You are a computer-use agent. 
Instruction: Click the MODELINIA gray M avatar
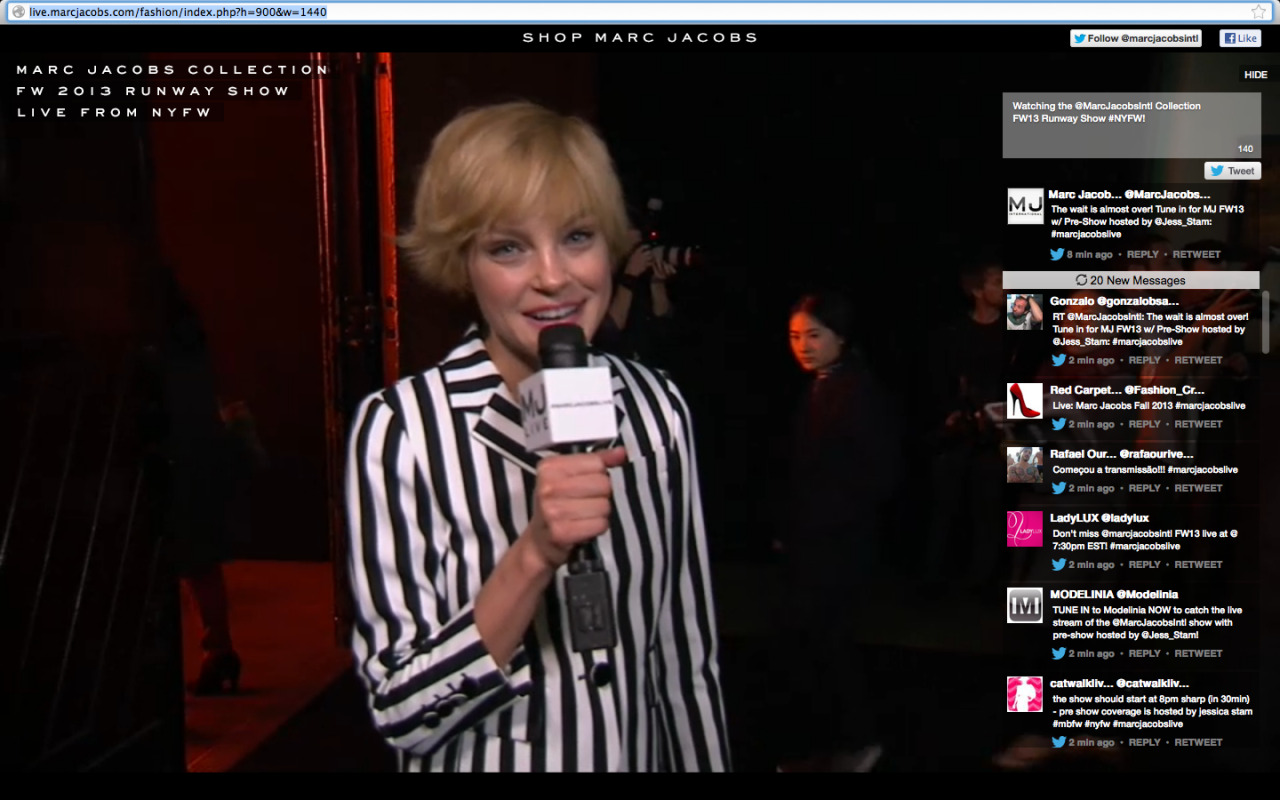coord(1025,605)
